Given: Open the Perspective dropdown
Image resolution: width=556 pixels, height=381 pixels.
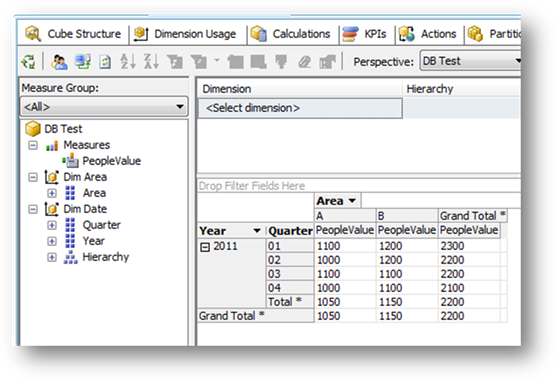Looking at the screenshot, I should click(x=470, y=61).
